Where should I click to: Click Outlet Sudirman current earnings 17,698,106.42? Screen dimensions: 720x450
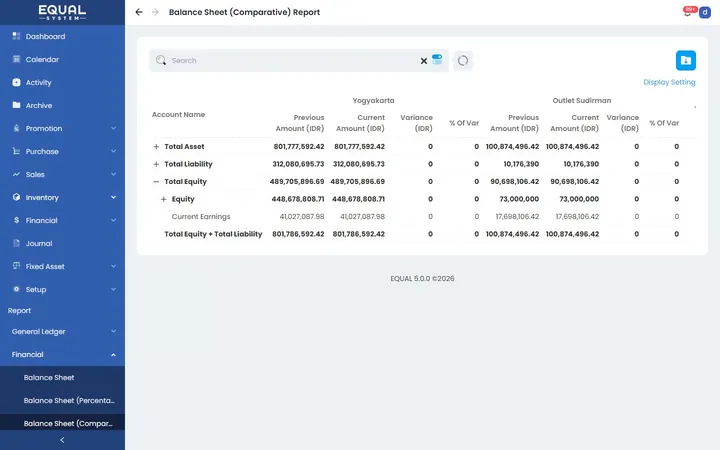(577, 216)
